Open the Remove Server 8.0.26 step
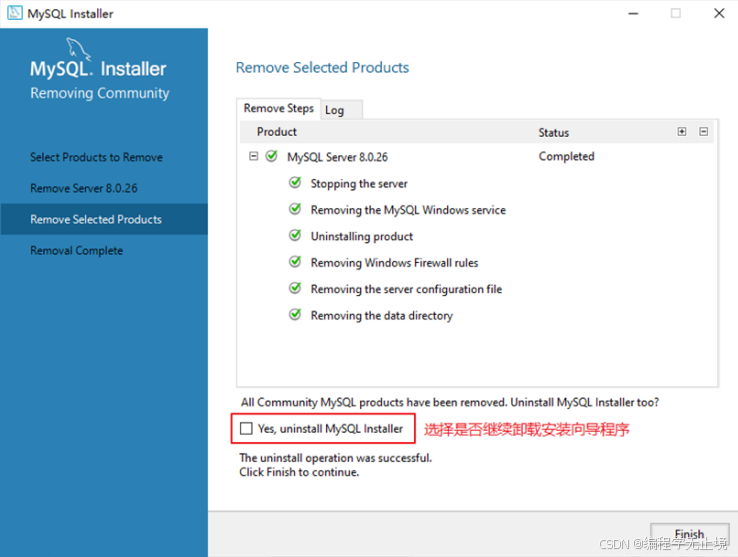The image size is (738, 557). [x=84, y=188]
